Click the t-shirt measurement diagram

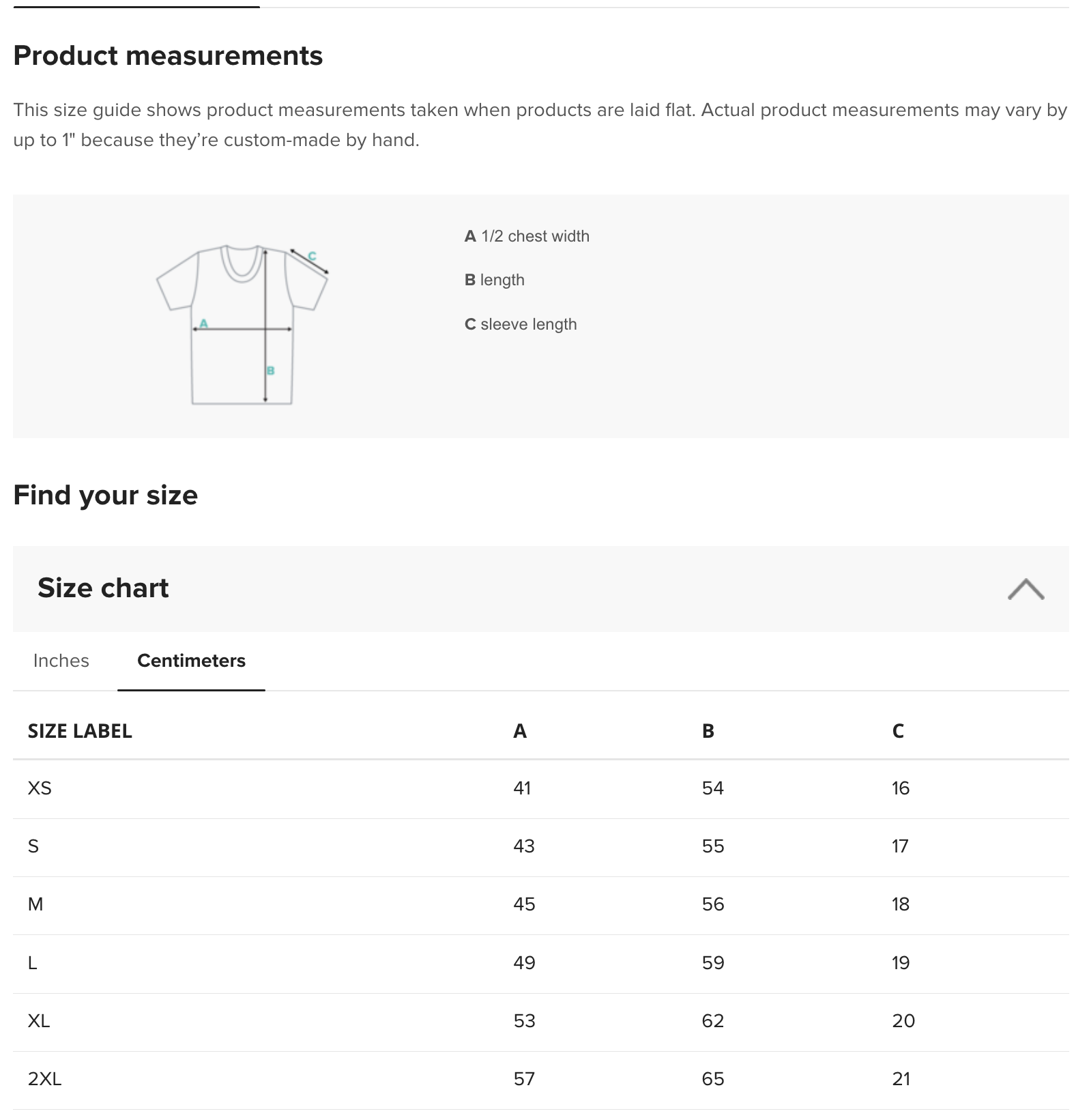(x=242, y=324)
